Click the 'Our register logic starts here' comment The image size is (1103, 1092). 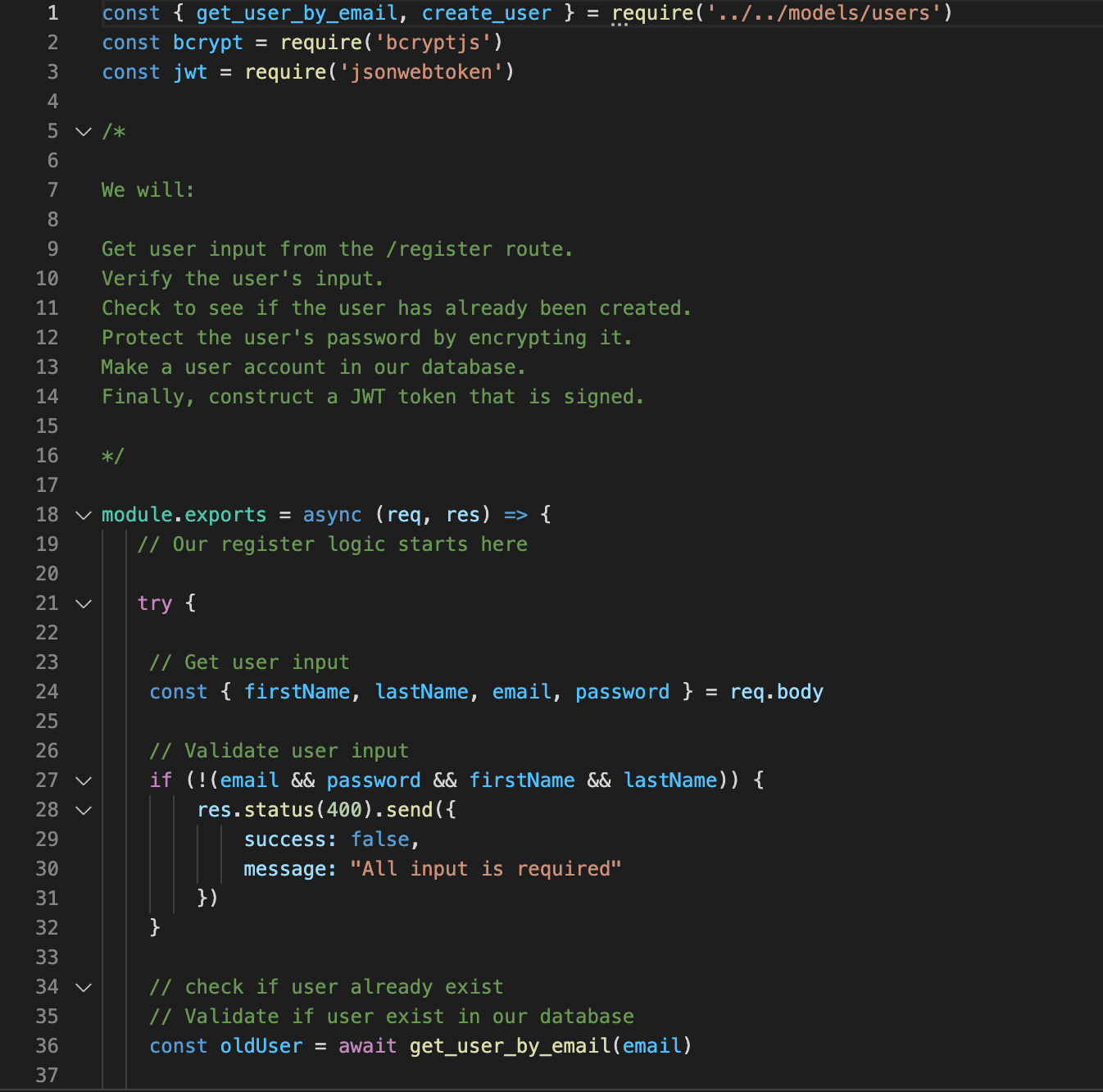[333, 544]
